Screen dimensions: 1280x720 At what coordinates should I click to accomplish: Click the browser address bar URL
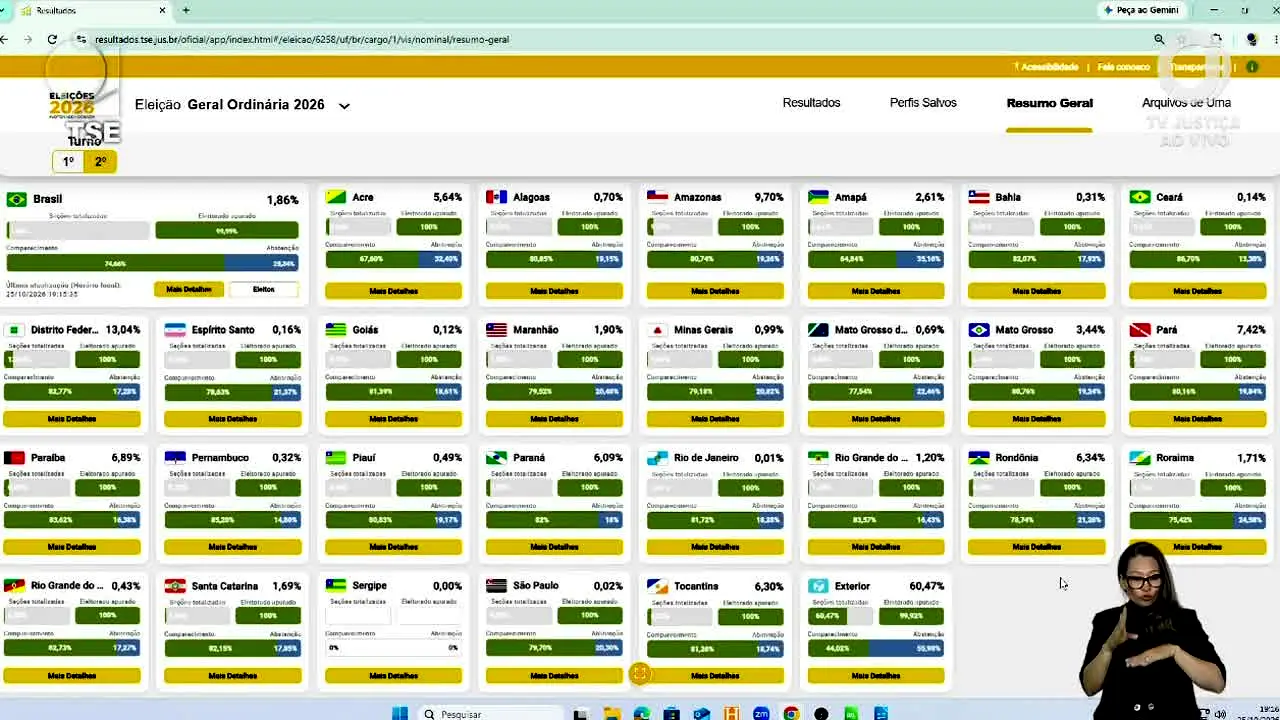click(x=302, y=39)
